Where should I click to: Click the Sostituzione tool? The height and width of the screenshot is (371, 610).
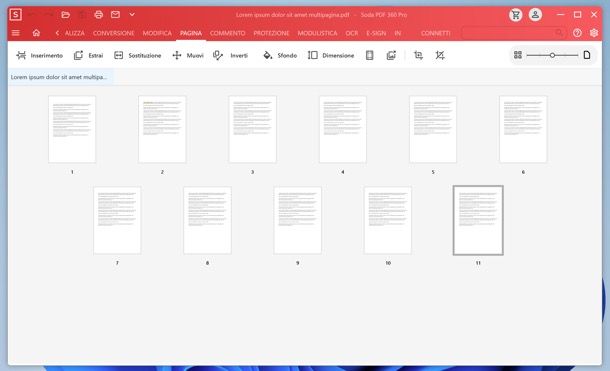pos(138,56)
